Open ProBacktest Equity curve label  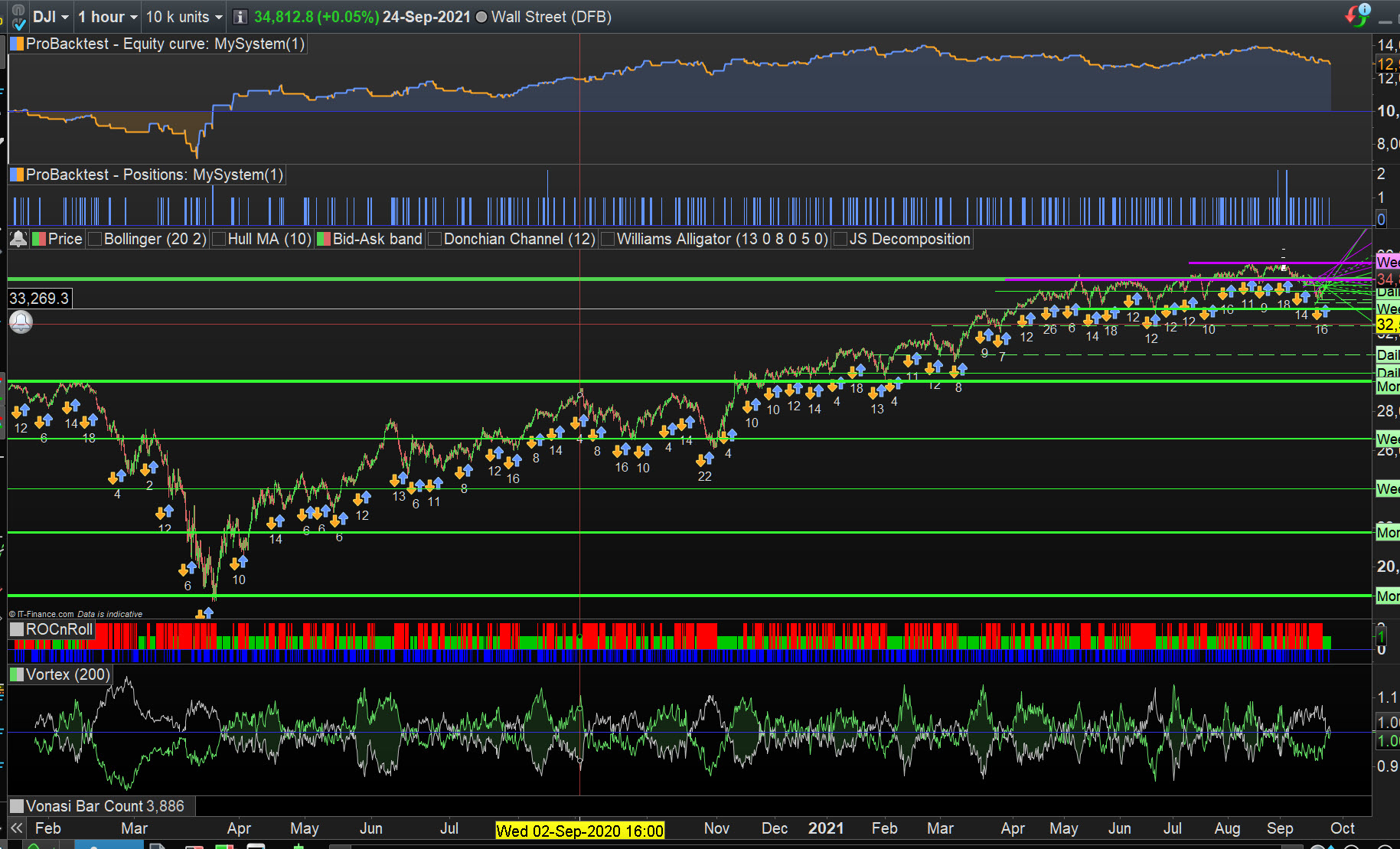165,44
